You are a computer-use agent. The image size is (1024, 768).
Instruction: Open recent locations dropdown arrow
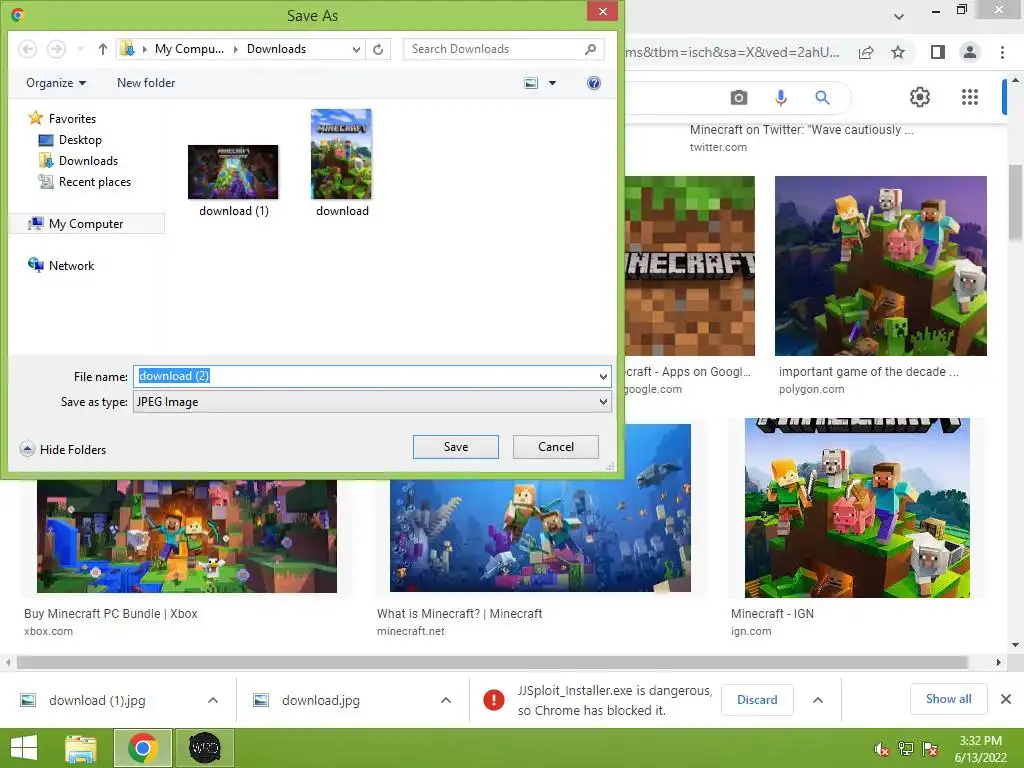[80, 49]
